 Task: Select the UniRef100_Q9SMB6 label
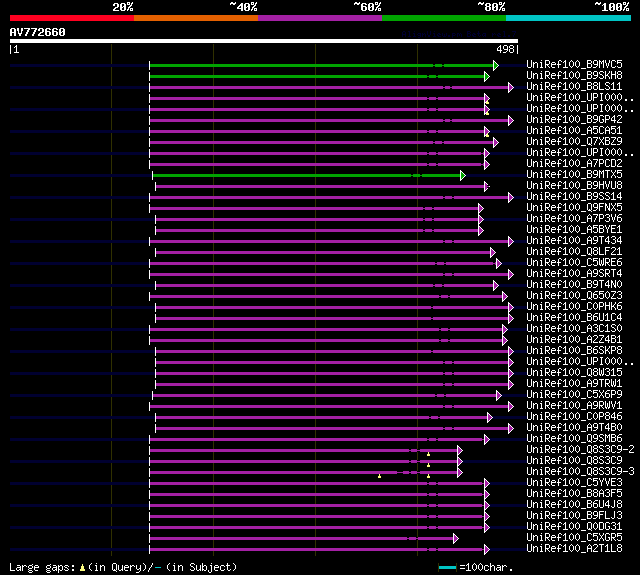pos(574,439)
